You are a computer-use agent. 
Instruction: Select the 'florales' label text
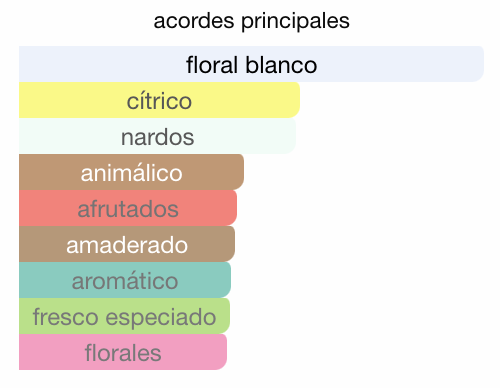click(x=123, y=353)
